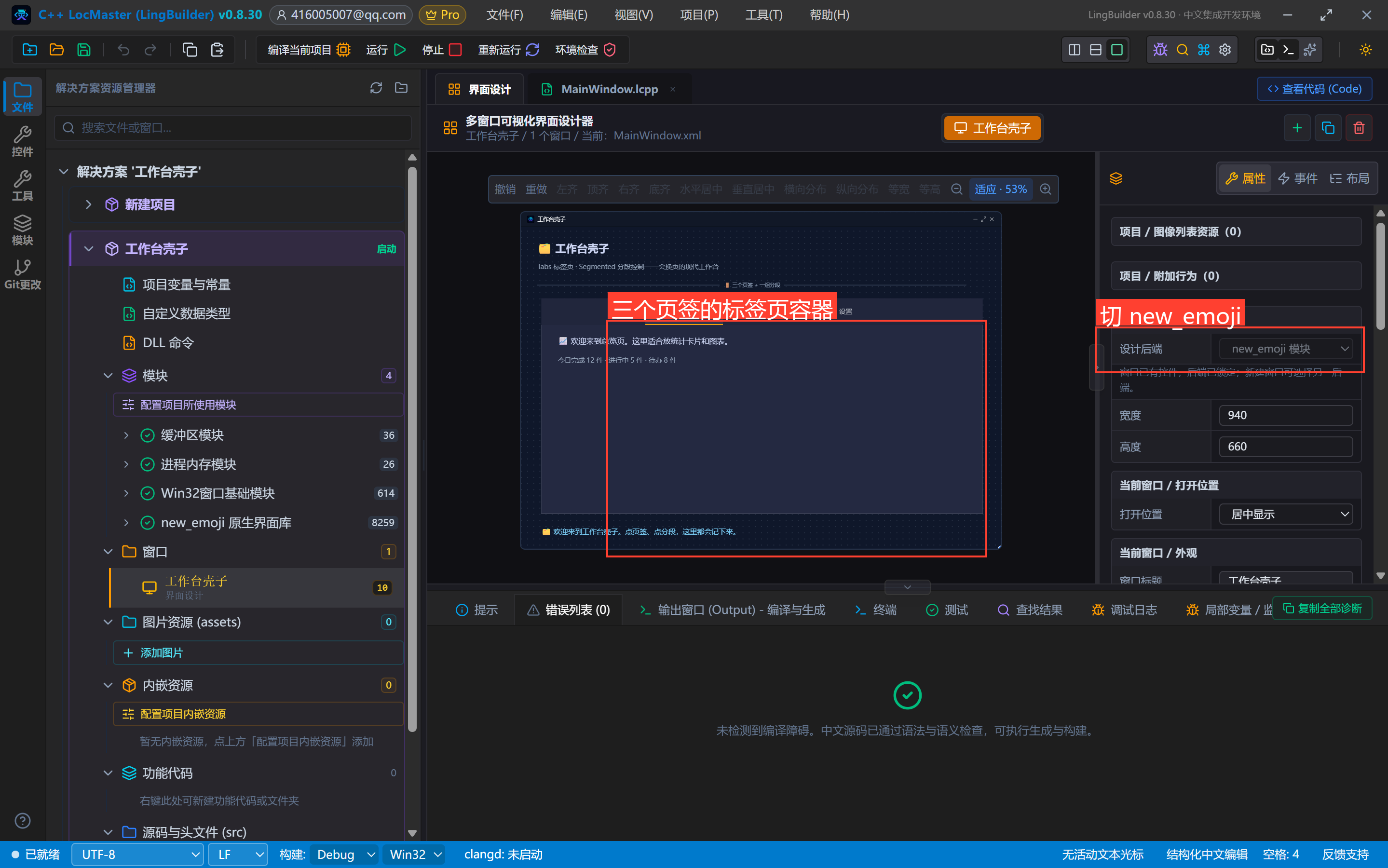Click the undo arrow in the top toolbar
The height and width of the screenshot is (868, 1388).
pyautogui.click(x=123, y=50)
